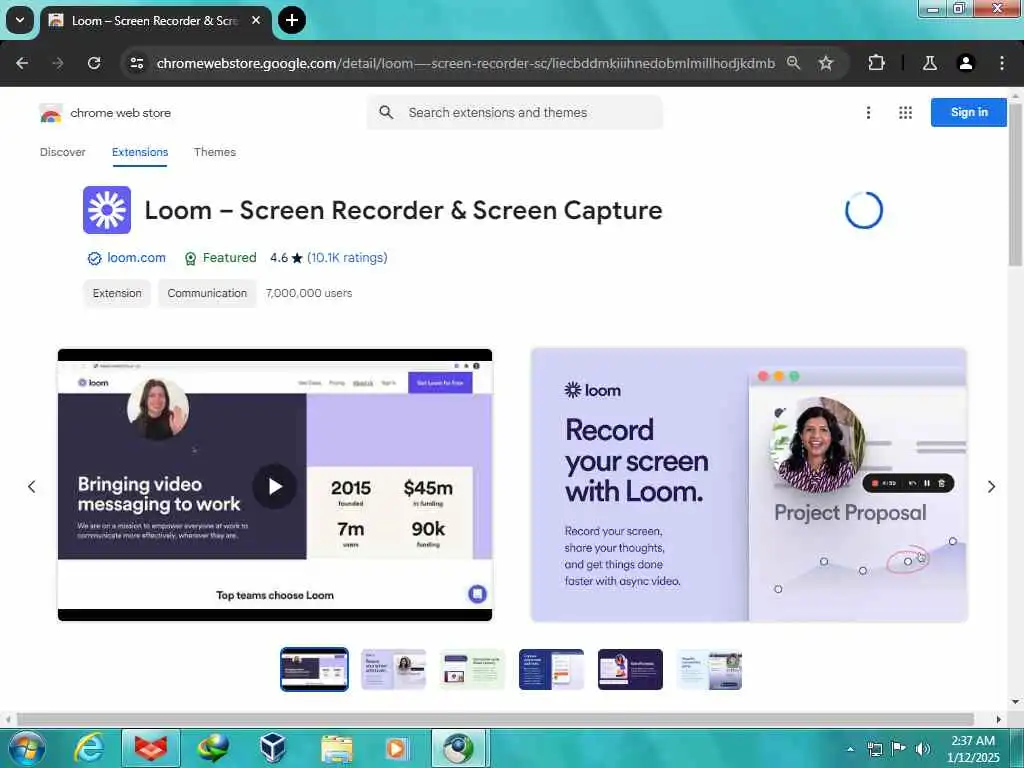This screenshot has width=1024, height=768.
Task: Switch to the Discover tab
Action: tap(63, 152)
